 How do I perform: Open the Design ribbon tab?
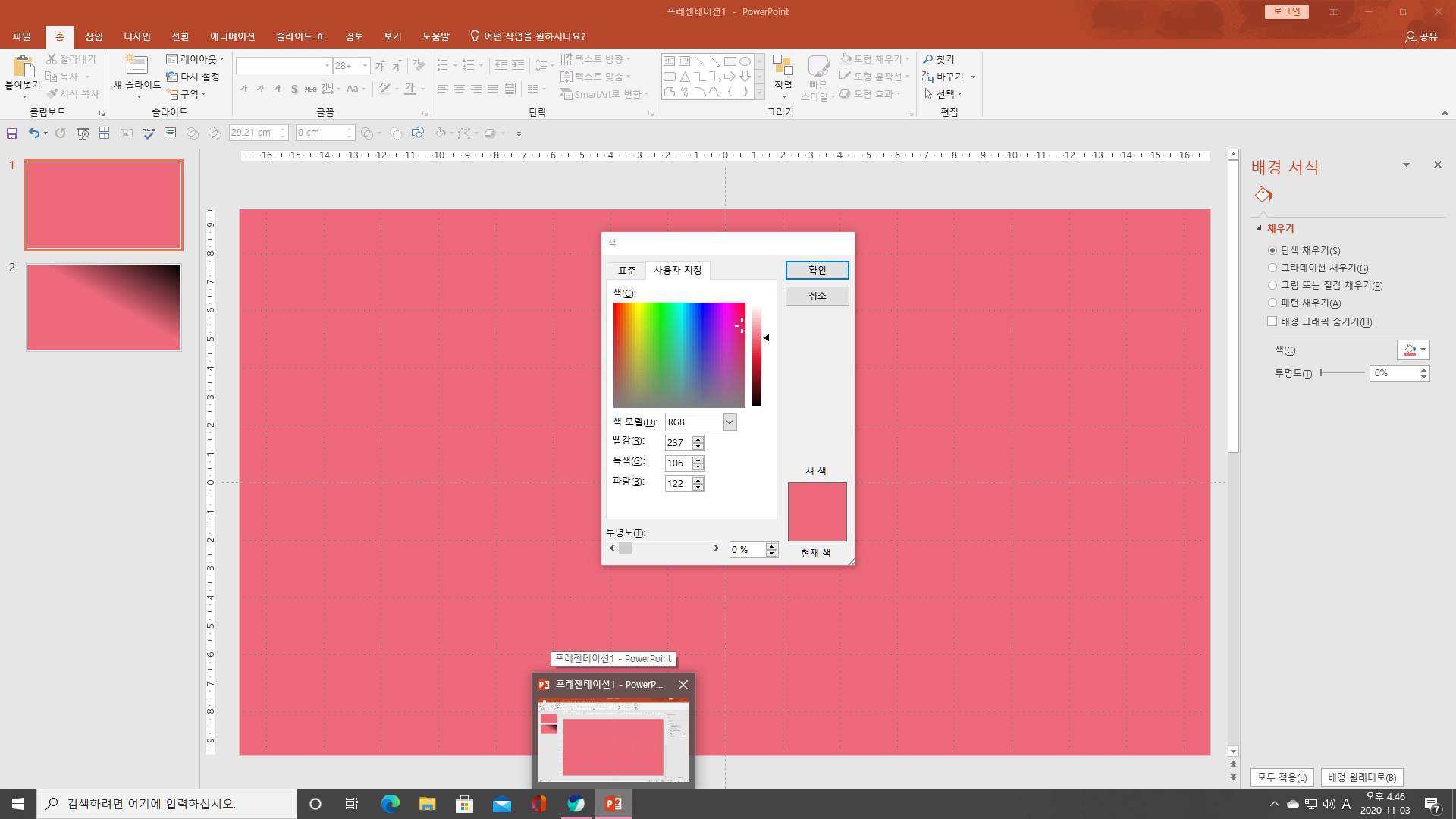pos(137,36)
